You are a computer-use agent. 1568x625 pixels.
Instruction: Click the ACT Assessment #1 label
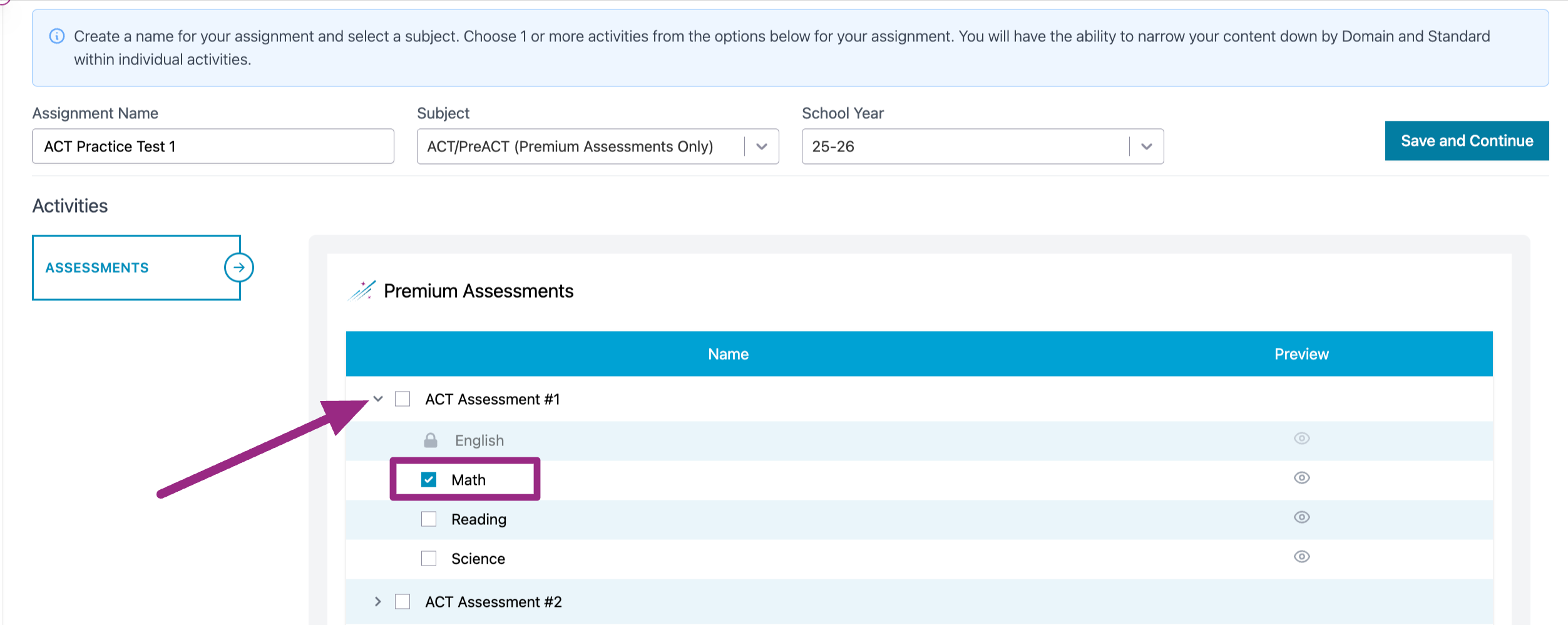(x=493, y=399)
